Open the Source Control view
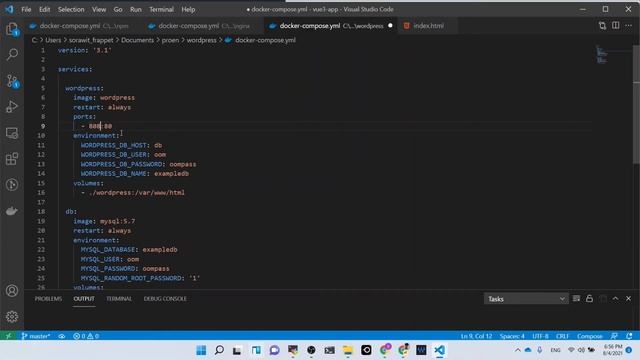640x360 pixels. point(12,81)
